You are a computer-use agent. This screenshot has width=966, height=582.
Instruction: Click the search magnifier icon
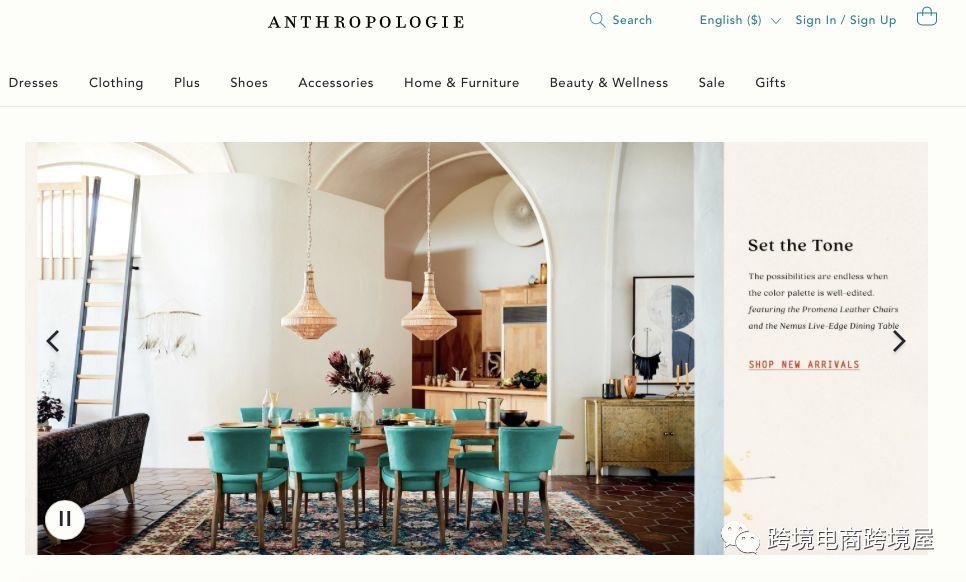coord(597,20)
